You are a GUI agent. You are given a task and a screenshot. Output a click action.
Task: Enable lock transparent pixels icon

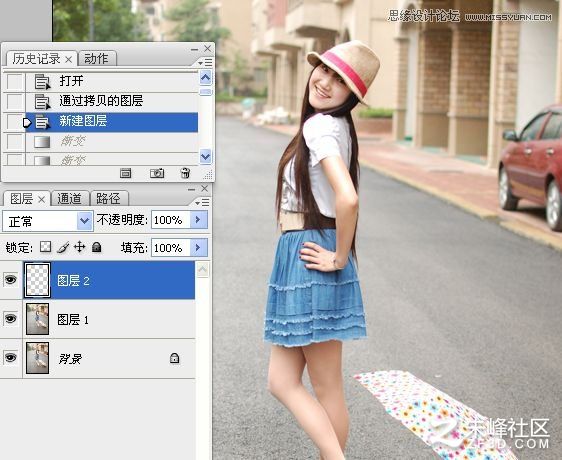pyautogui.click(x=45, y=247)
